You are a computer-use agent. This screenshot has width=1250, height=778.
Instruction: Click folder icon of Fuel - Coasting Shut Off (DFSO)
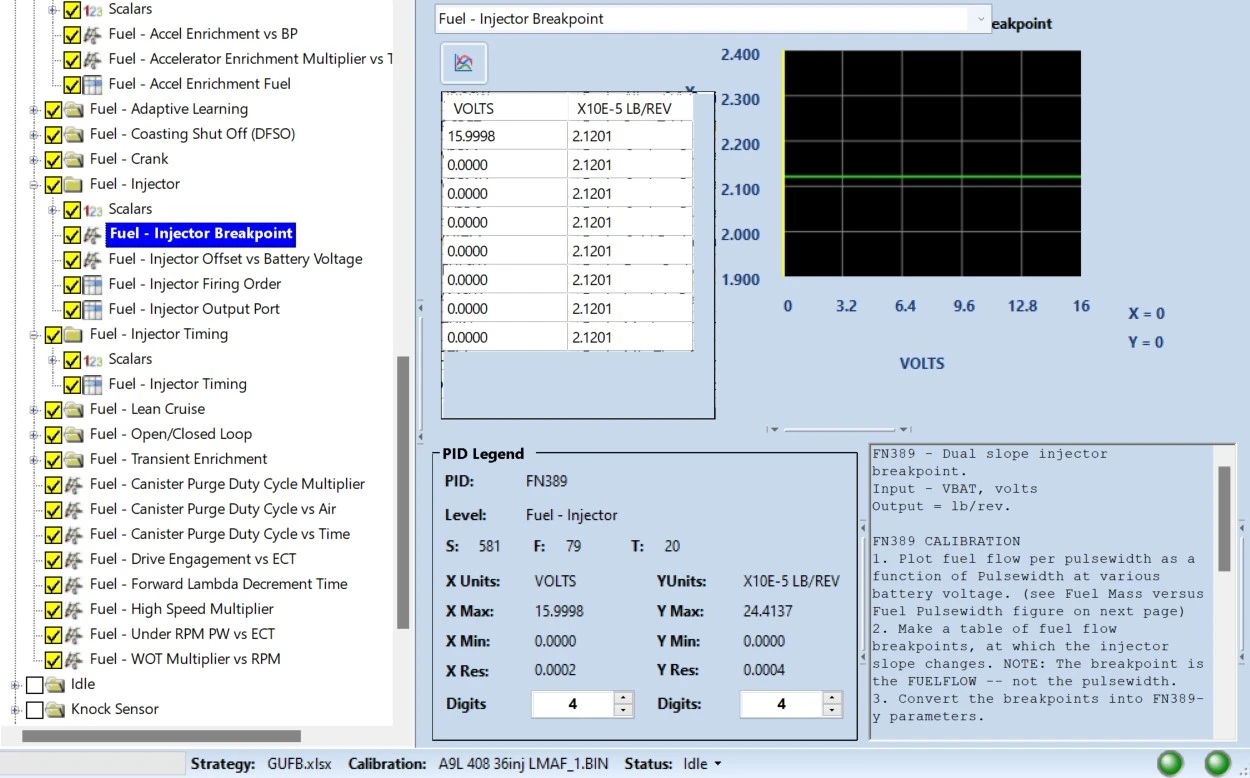[74, 134]
